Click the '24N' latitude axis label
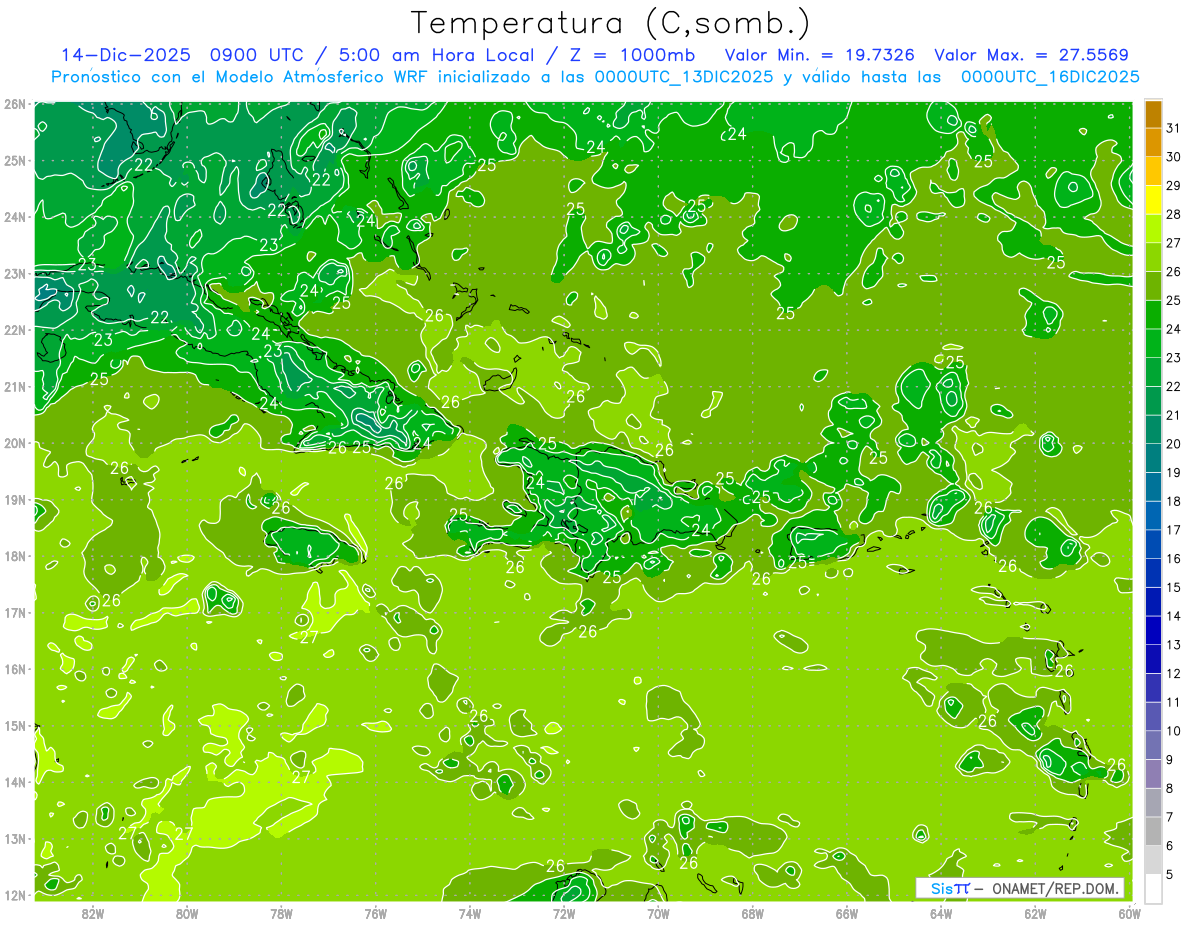 (14, 217)
